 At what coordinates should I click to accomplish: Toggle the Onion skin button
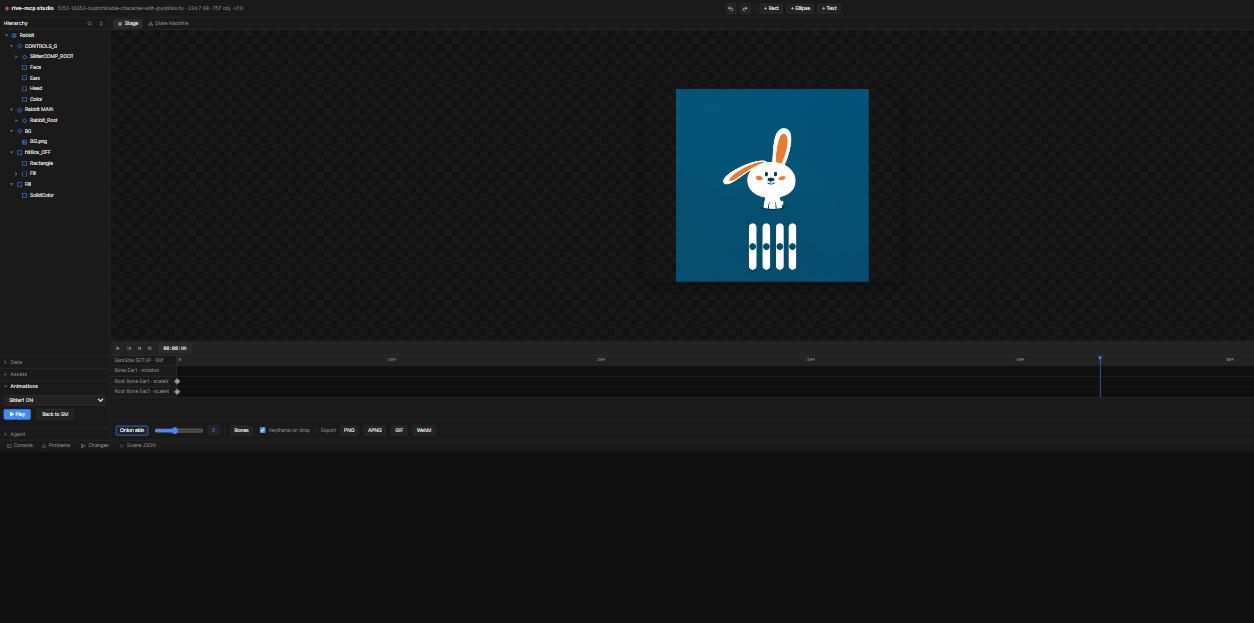point(132,430)
